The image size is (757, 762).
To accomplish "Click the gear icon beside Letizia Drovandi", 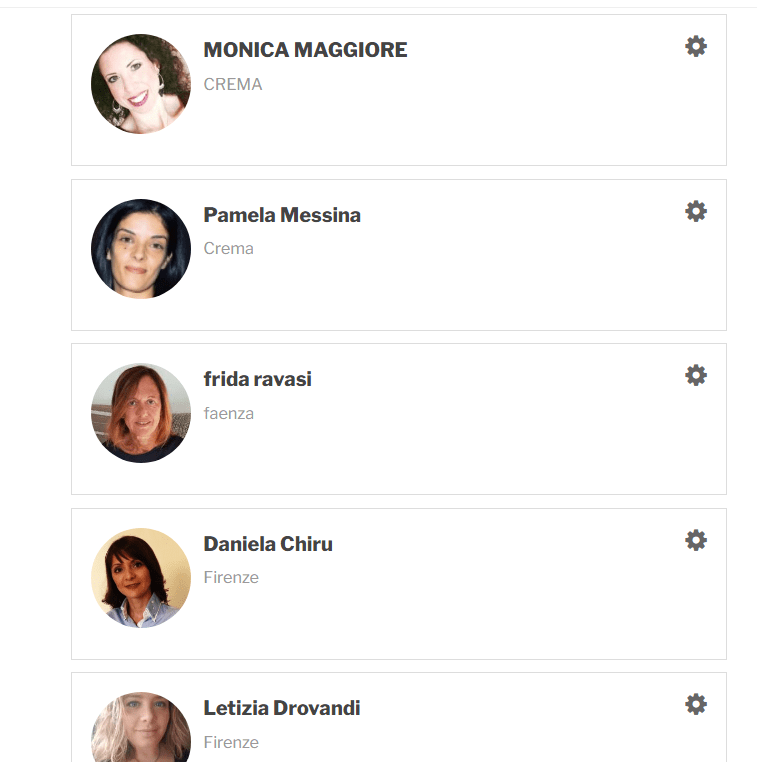I will [696, 704].
